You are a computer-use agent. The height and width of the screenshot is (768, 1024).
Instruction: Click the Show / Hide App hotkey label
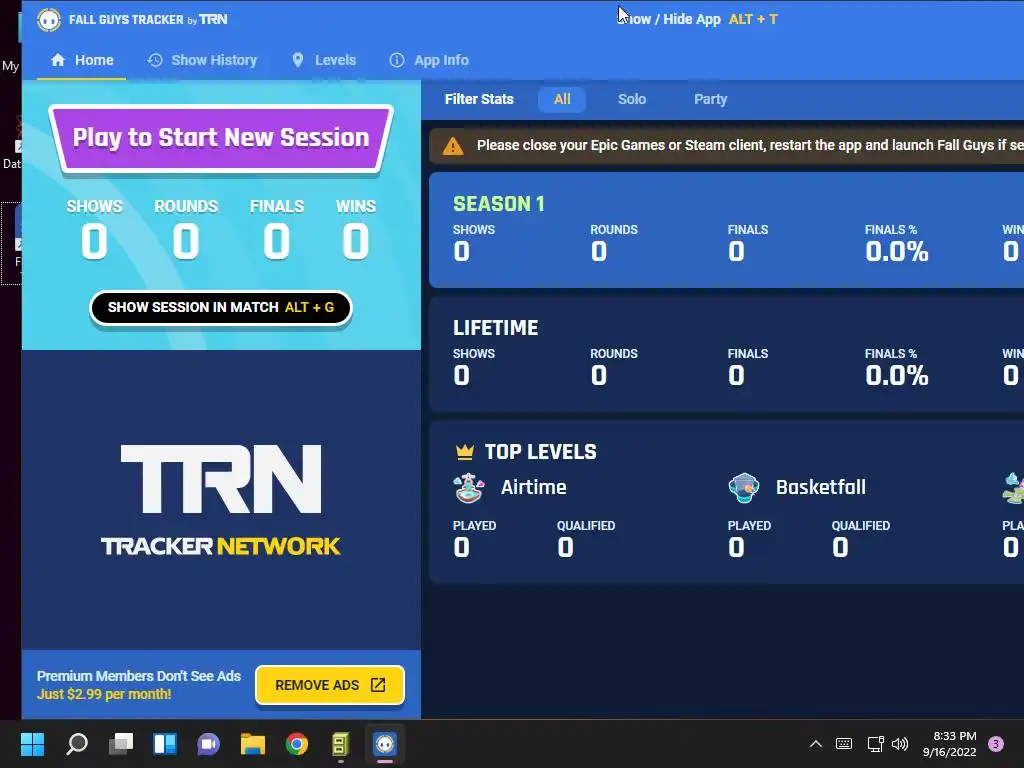pyautogui.click(x=698, y=19)
